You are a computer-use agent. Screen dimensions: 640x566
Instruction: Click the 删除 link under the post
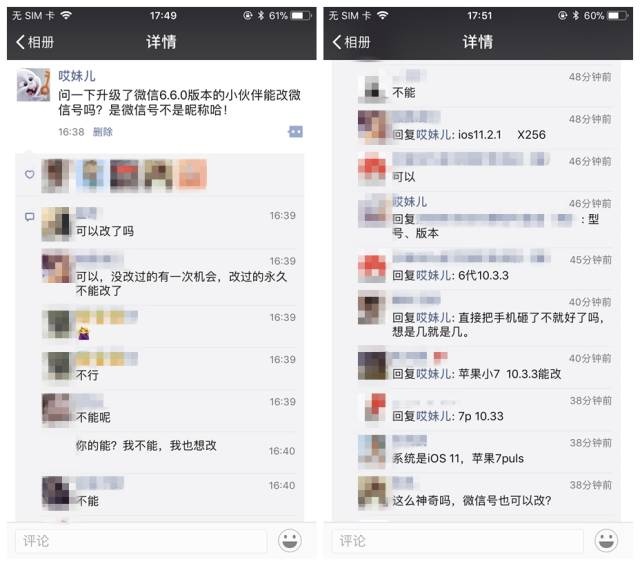[102, 132]
